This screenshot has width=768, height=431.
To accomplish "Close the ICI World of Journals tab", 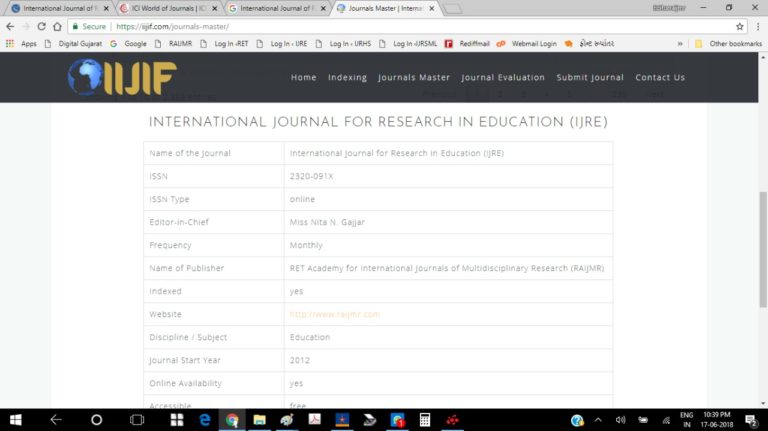I will 215,8.
